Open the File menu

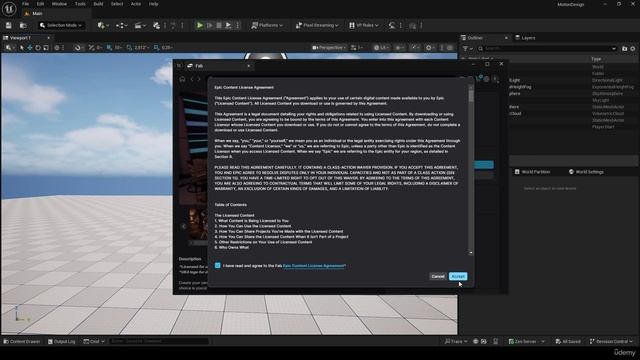(25, 4)
